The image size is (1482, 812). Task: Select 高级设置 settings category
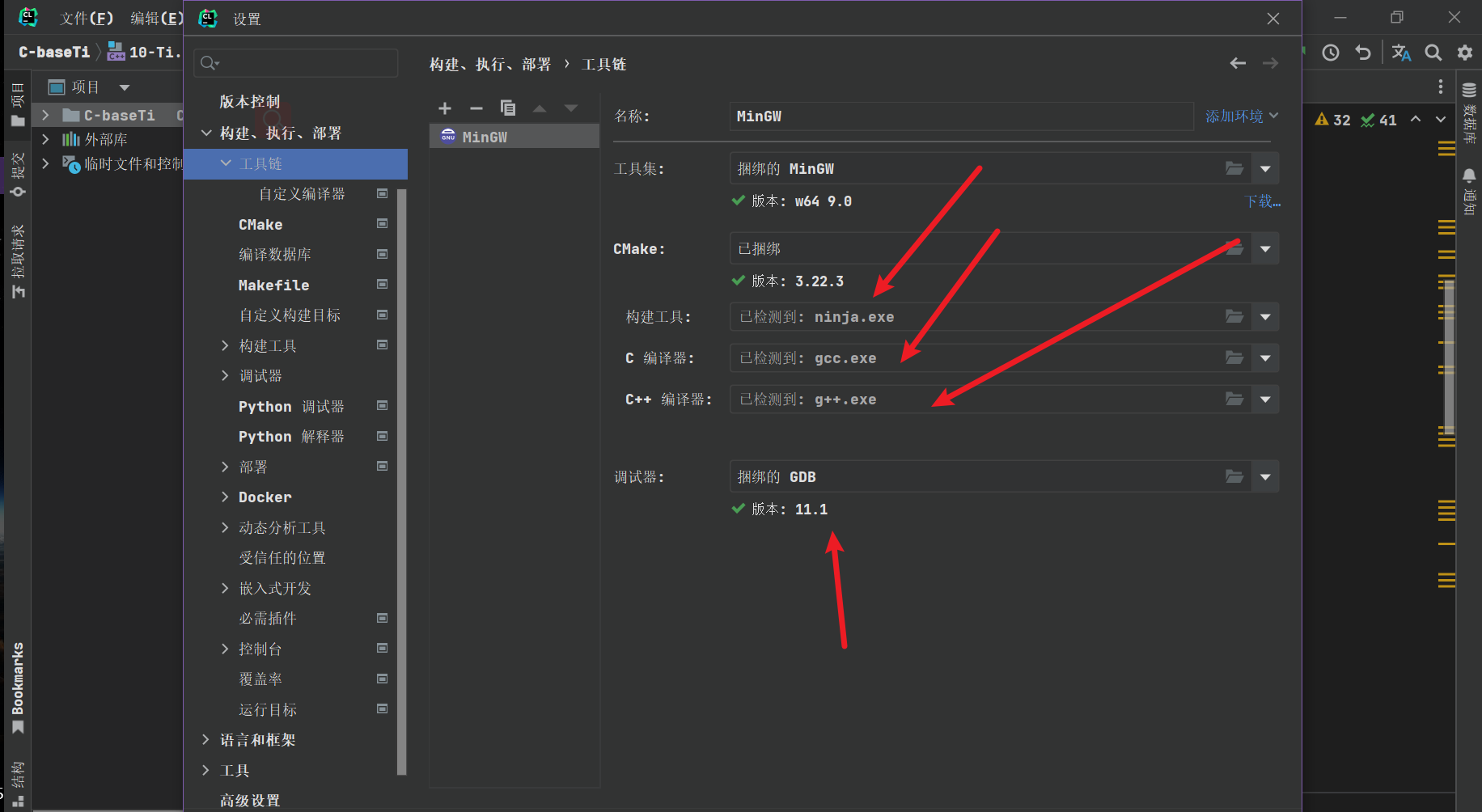(x=250, y=800)
